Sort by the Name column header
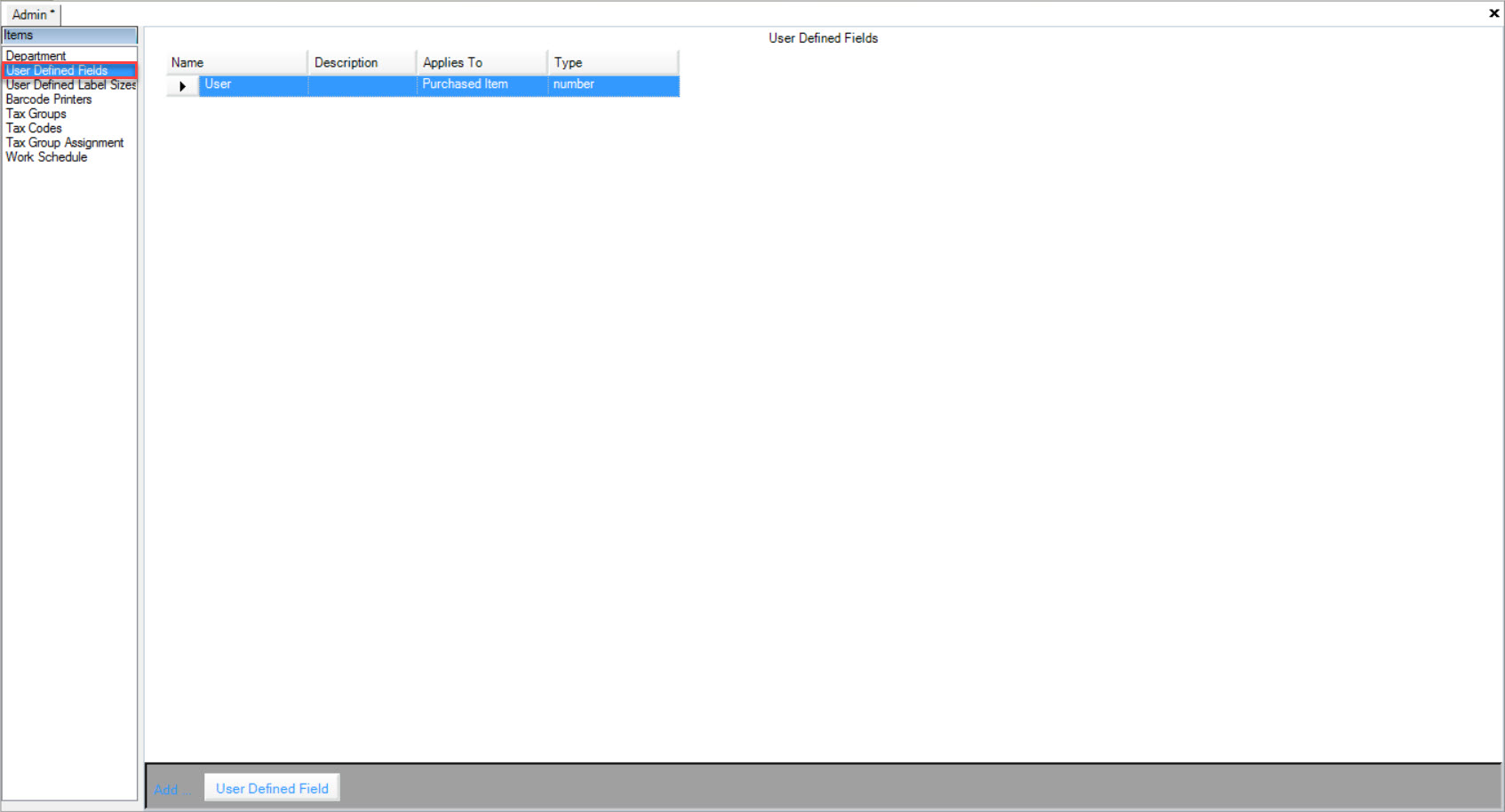This screenshot has height=812, width=1505. tap(236, 62)
